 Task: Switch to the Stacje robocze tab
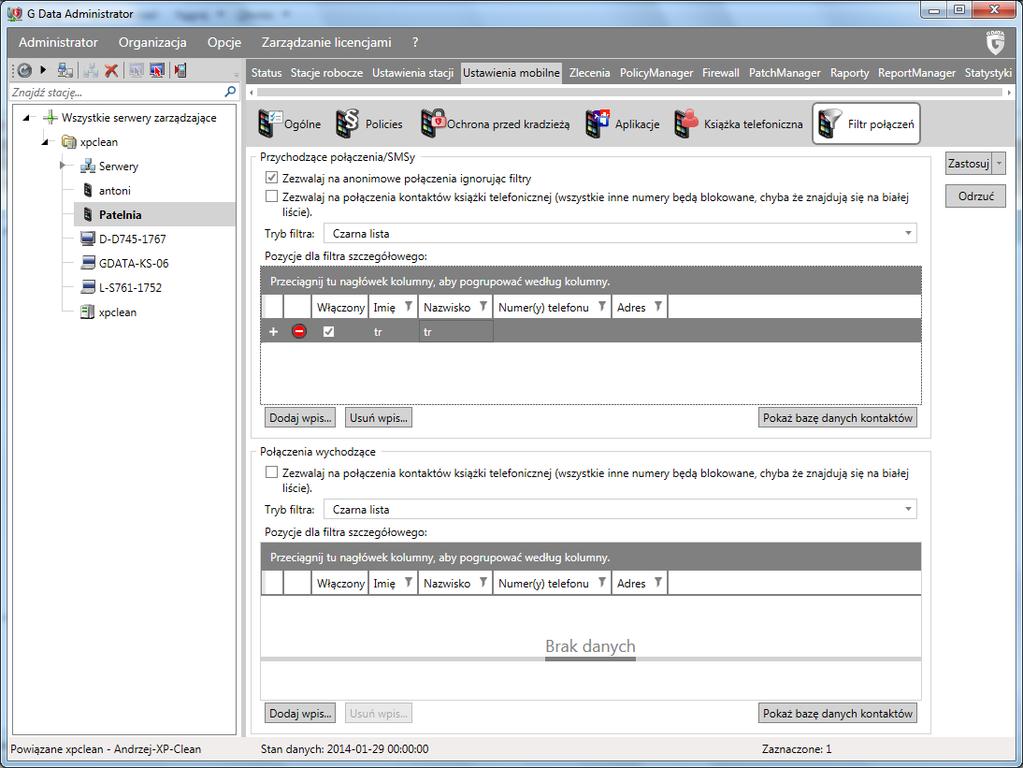(x=326, y=72)
